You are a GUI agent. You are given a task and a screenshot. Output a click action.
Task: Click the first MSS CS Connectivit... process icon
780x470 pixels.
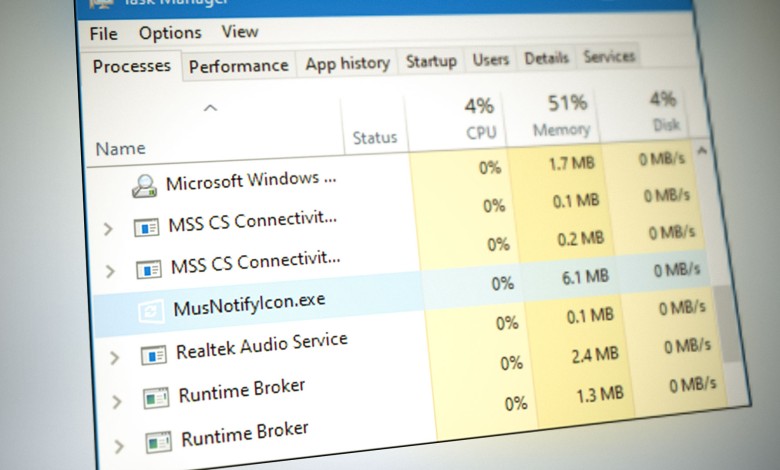click(147, 228)
